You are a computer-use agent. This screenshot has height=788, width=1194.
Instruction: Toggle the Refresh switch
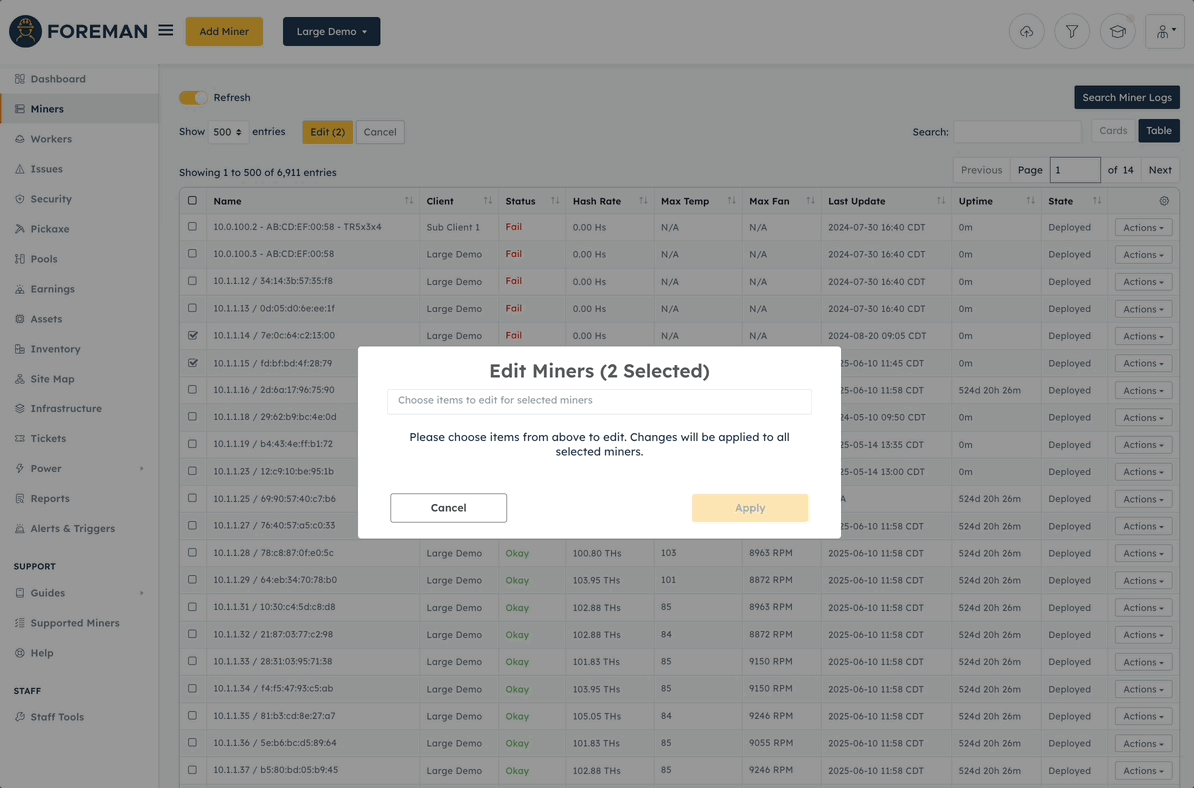(x=193, y=97)
